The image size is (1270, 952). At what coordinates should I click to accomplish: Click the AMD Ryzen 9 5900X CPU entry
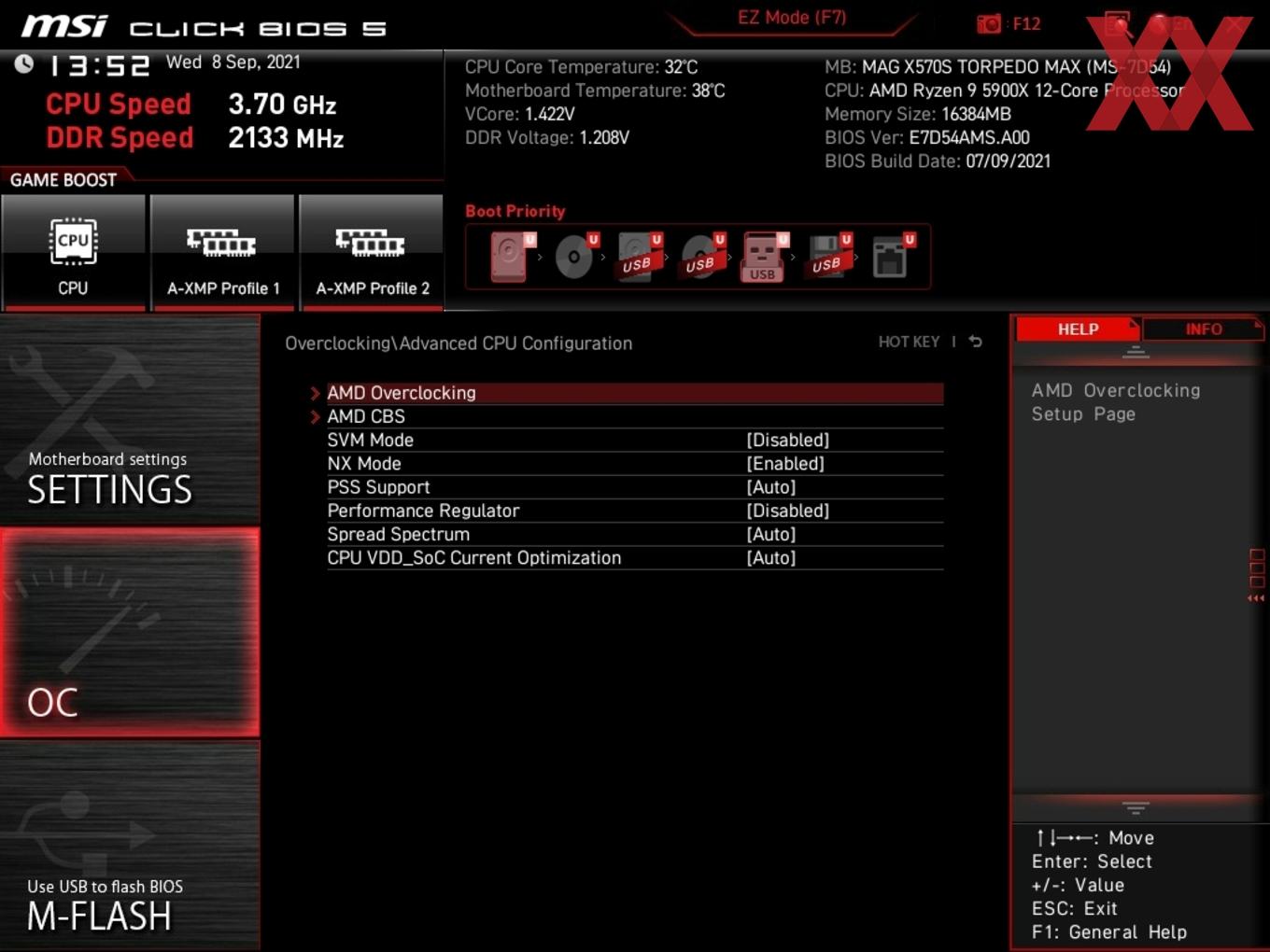(1004, 91)
